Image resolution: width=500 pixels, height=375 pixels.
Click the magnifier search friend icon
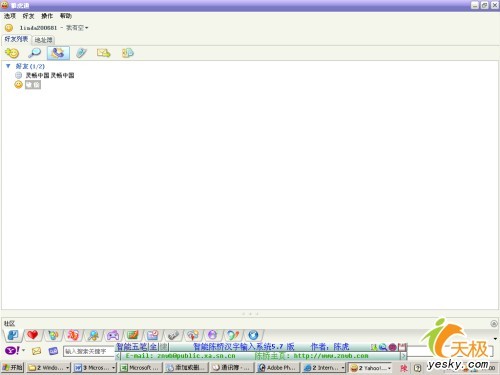pos(35,53)
